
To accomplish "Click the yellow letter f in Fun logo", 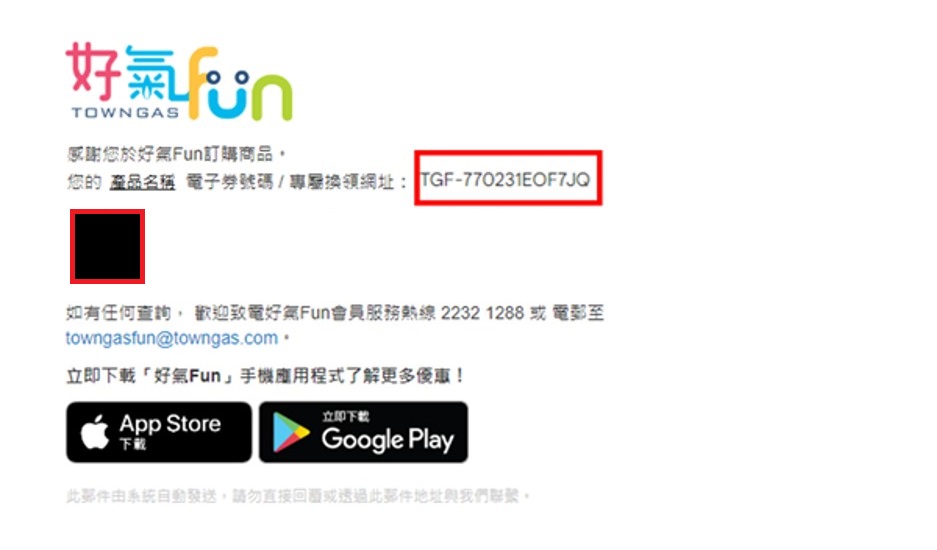I will coord(200,82).
